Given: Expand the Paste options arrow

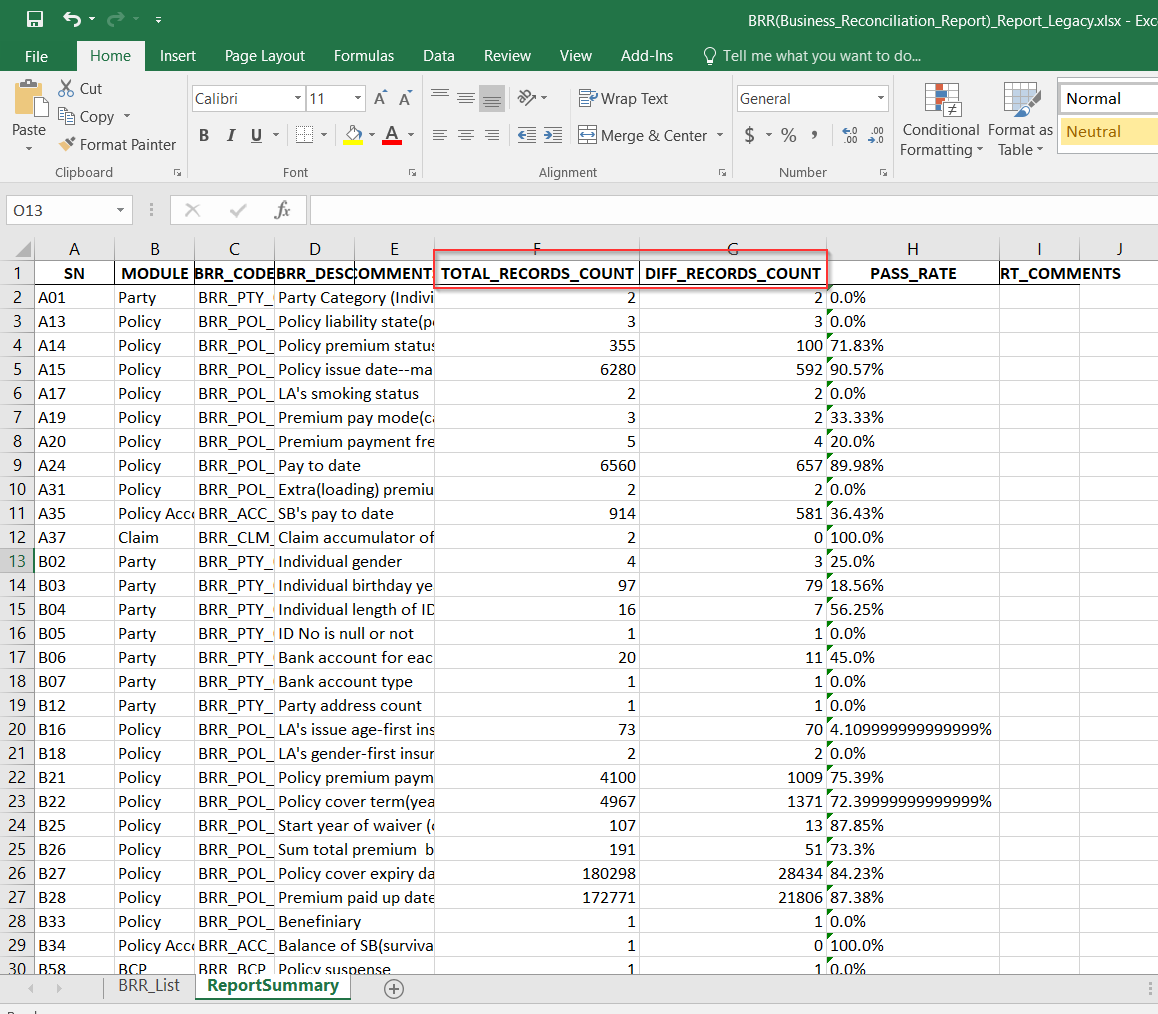Looking at the screenshot, I should (x=29, y=148).
